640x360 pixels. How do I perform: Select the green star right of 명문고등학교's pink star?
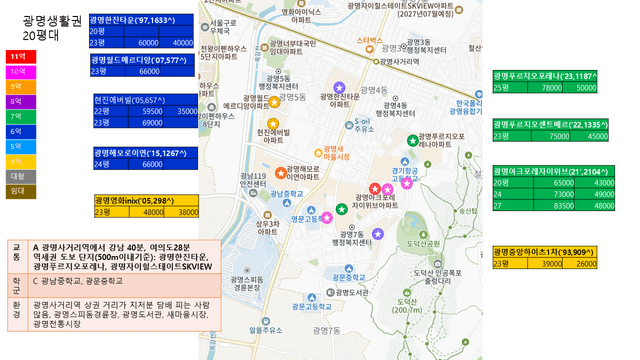pos(342,209)
